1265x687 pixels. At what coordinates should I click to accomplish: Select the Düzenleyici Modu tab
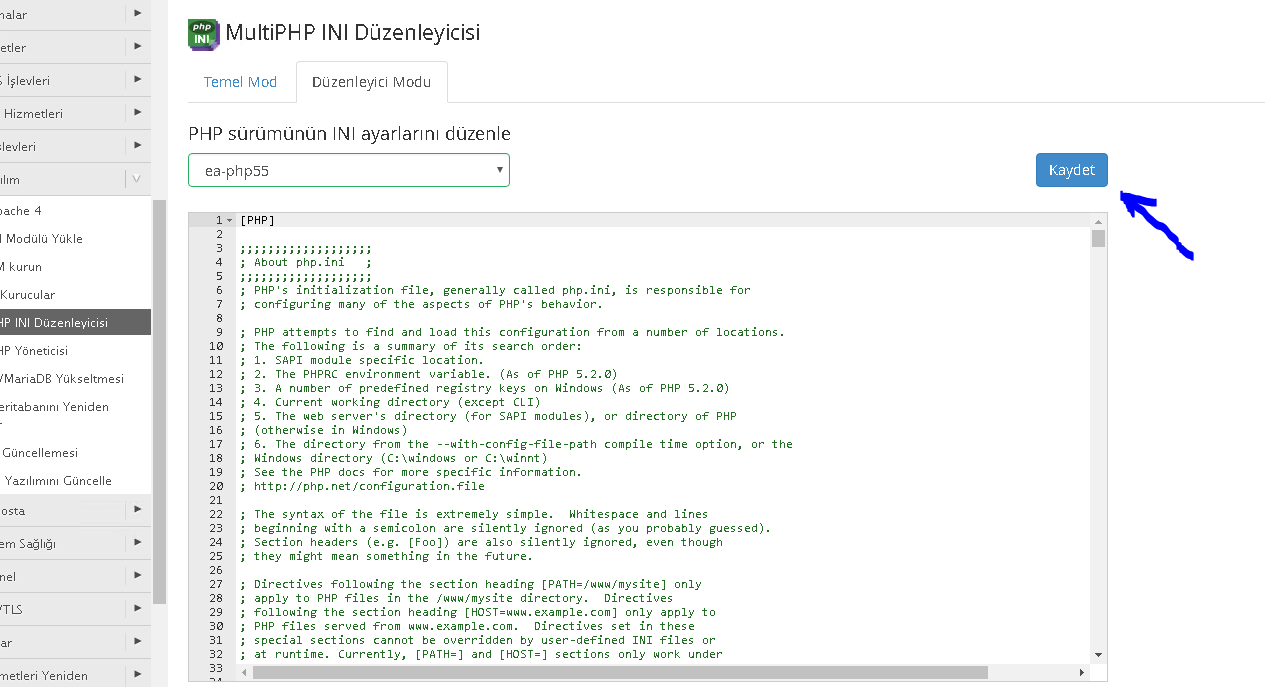coord(371,82)
